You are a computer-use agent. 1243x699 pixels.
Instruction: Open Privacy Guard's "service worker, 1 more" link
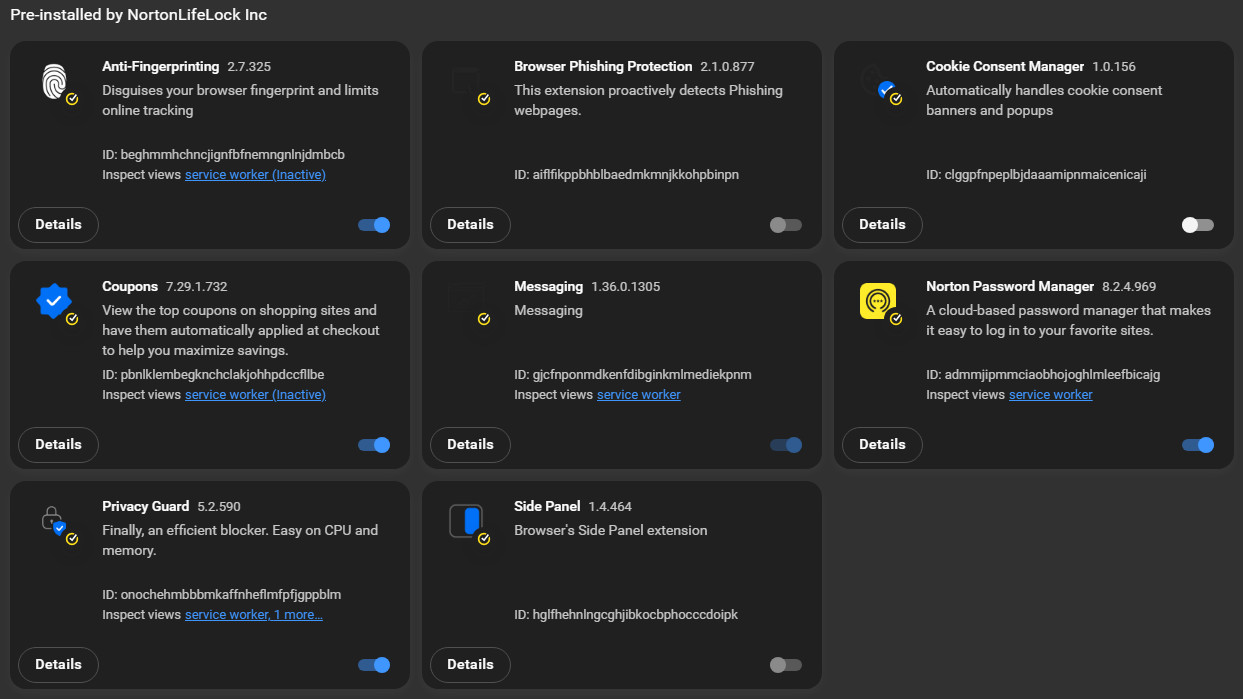pos(253,615)
